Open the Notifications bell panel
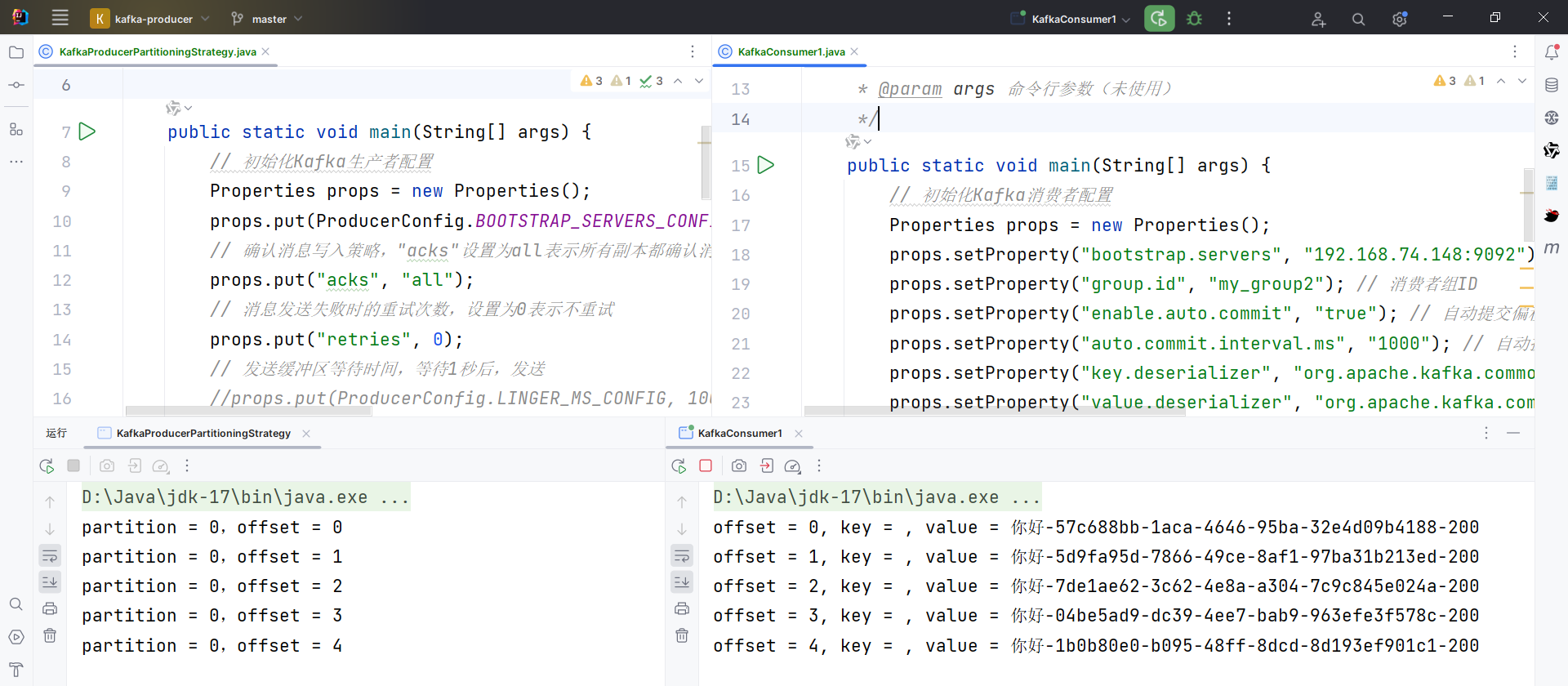Image resolution: width=1568 pixels, height=686 pixels. click(1552, 52)
